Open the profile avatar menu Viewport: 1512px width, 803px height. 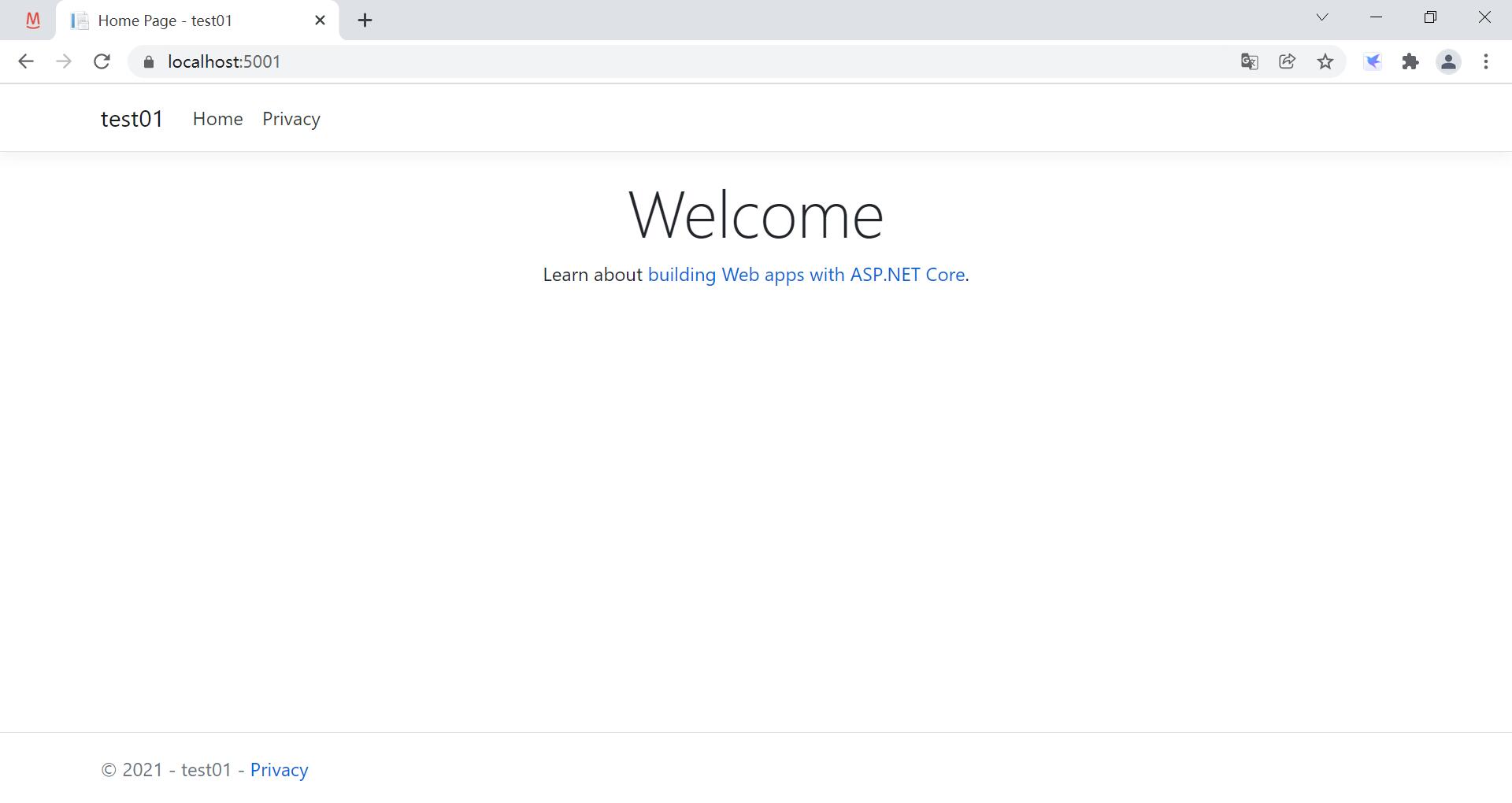tap(1448, 61)
